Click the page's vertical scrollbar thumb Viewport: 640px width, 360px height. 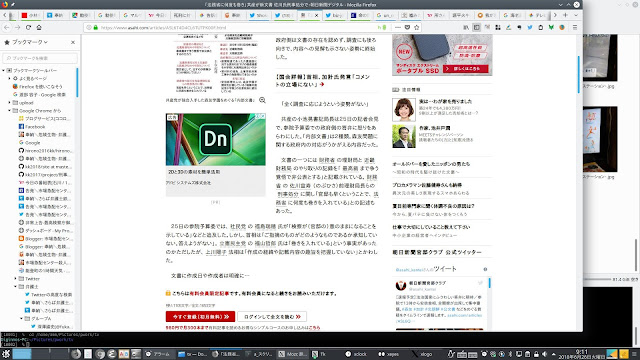579,74
